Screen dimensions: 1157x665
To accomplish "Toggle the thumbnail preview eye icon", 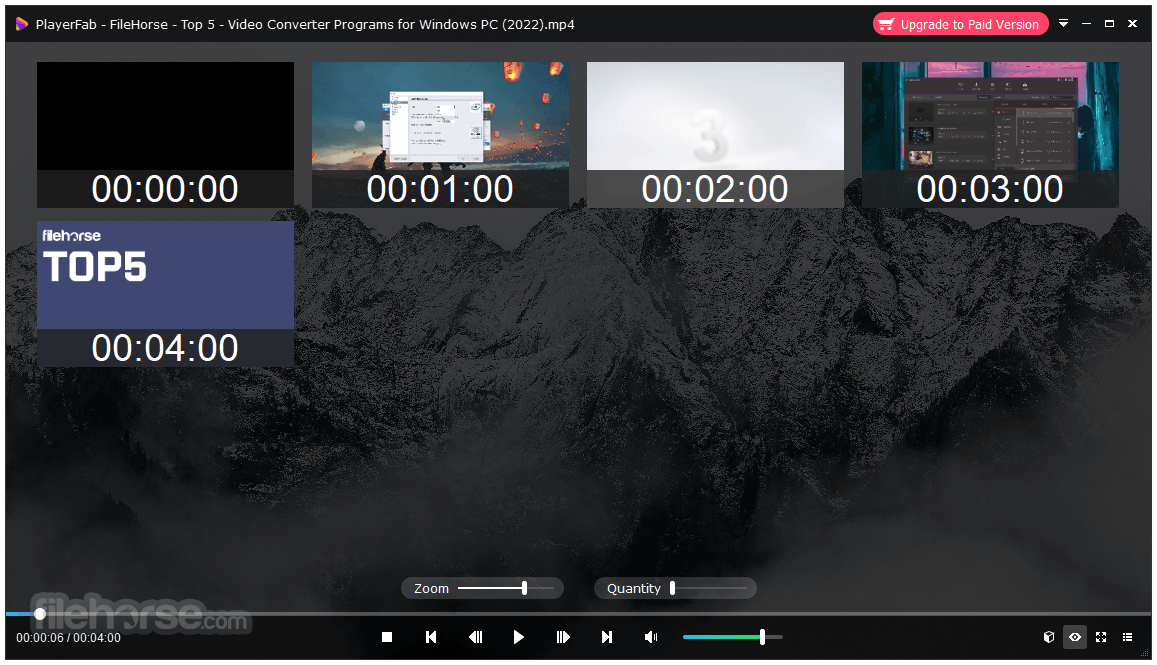I will click(1075, 637).
